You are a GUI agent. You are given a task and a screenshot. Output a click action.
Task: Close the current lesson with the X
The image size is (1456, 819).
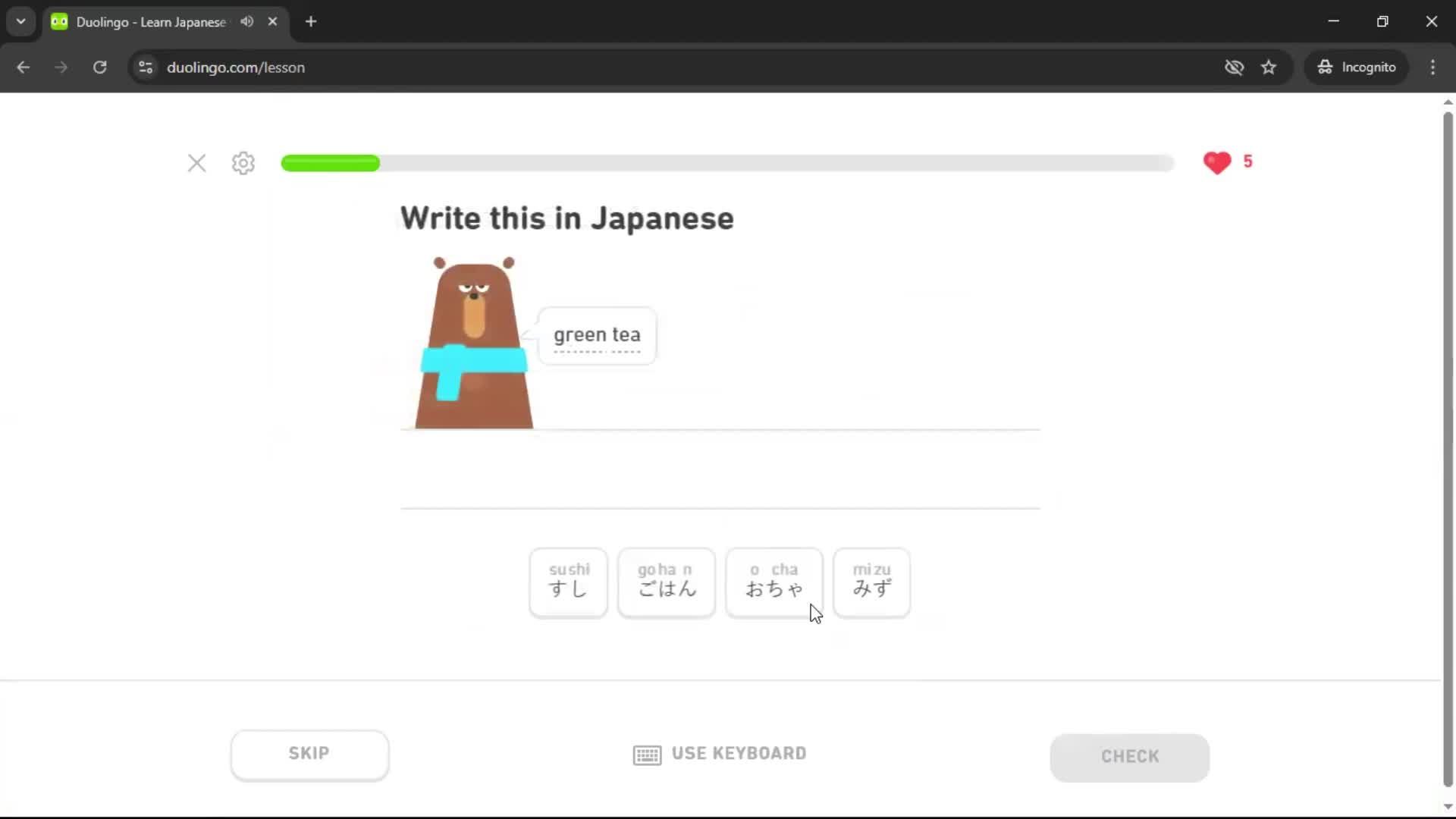196,163
